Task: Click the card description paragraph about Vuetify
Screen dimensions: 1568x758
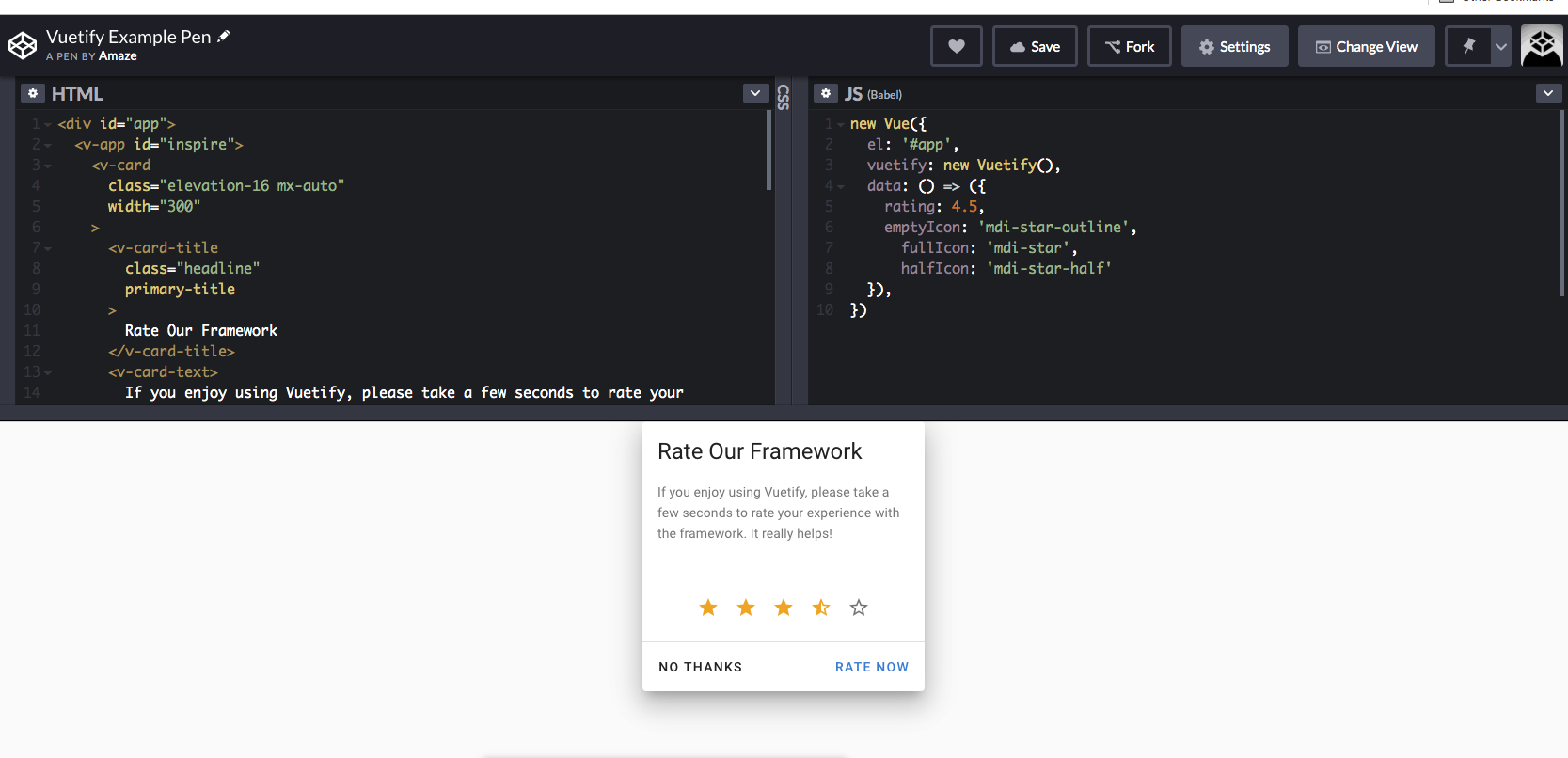Action: (x=779, y=513)
